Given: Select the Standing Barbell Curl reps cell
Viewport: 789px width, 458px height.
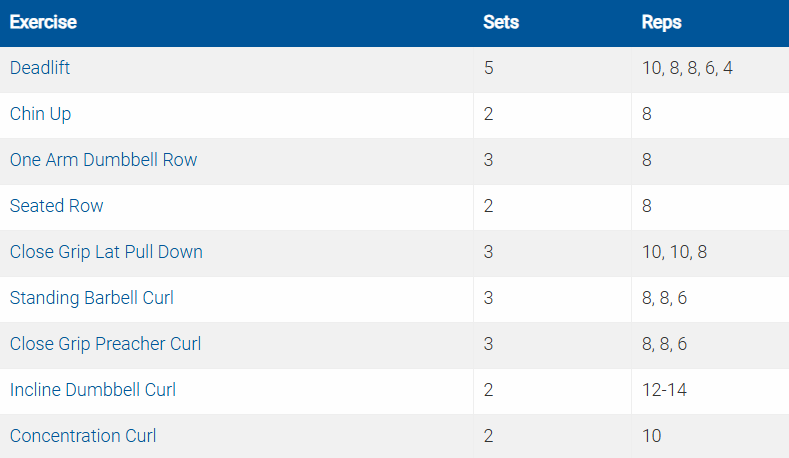Looking at the screenshot, I should click(665, 299).
